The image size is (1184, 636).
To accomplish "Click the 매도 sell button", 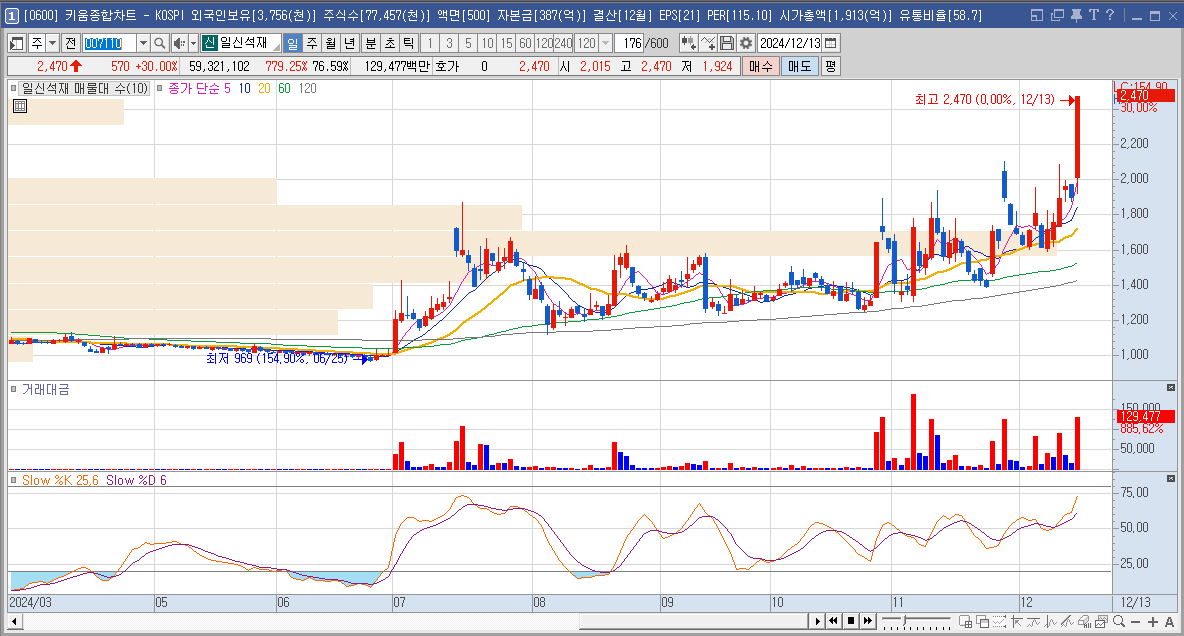I will tap(799, 66).
